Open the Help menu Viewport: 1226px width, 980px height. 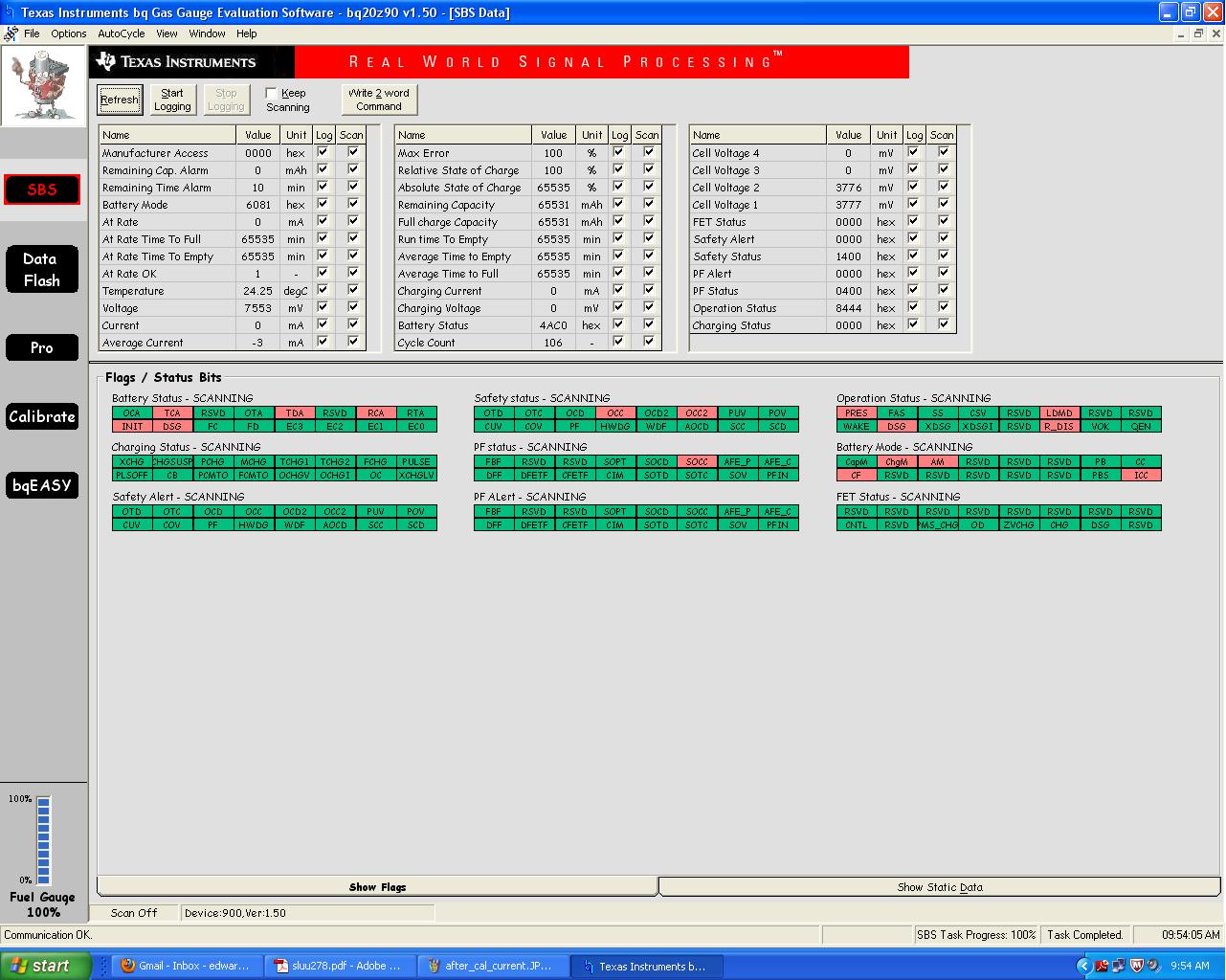247,33
